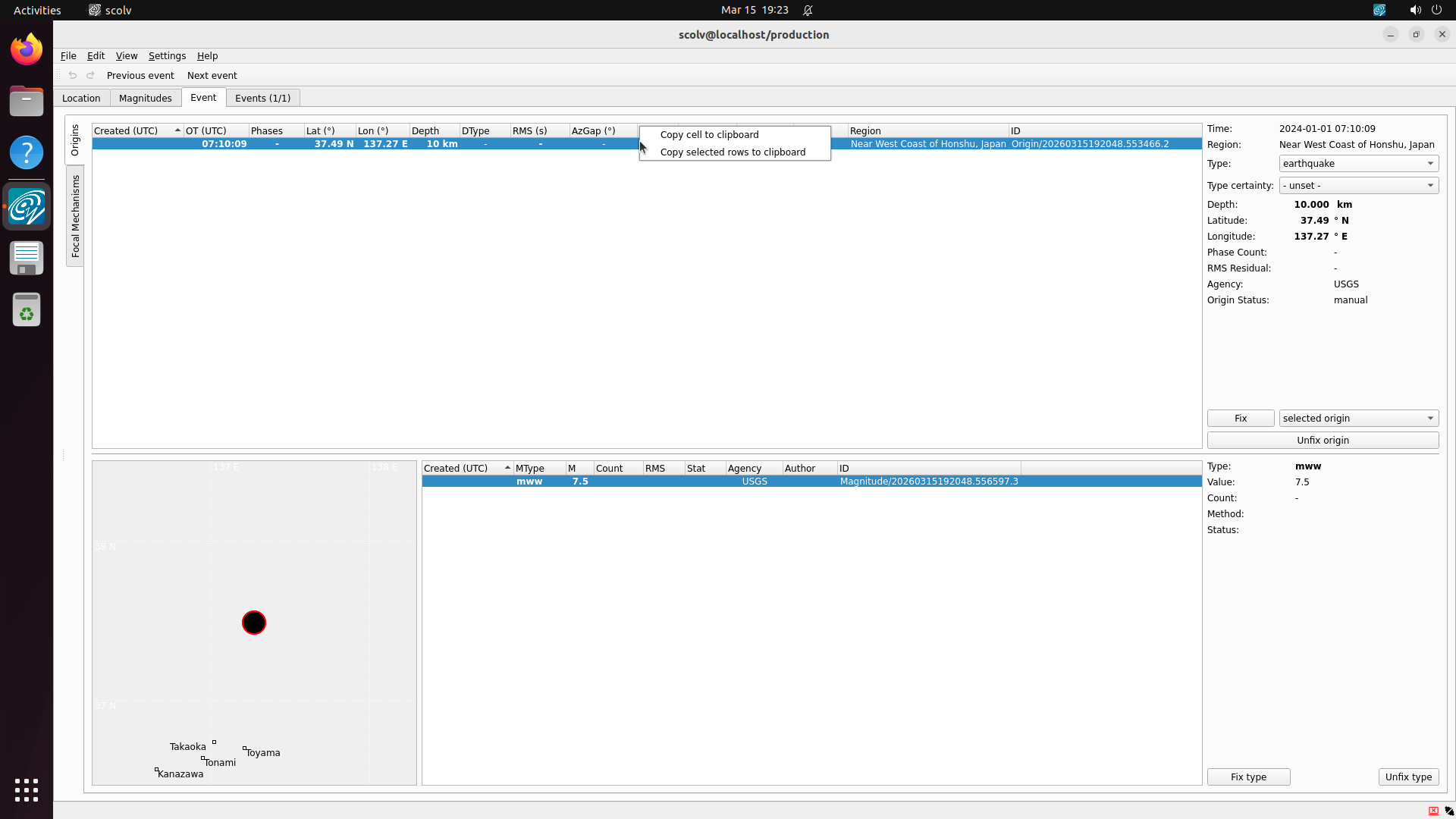Open the selected origin combo box
This screenshot has height=819, width=1456.
(1358, 419)
